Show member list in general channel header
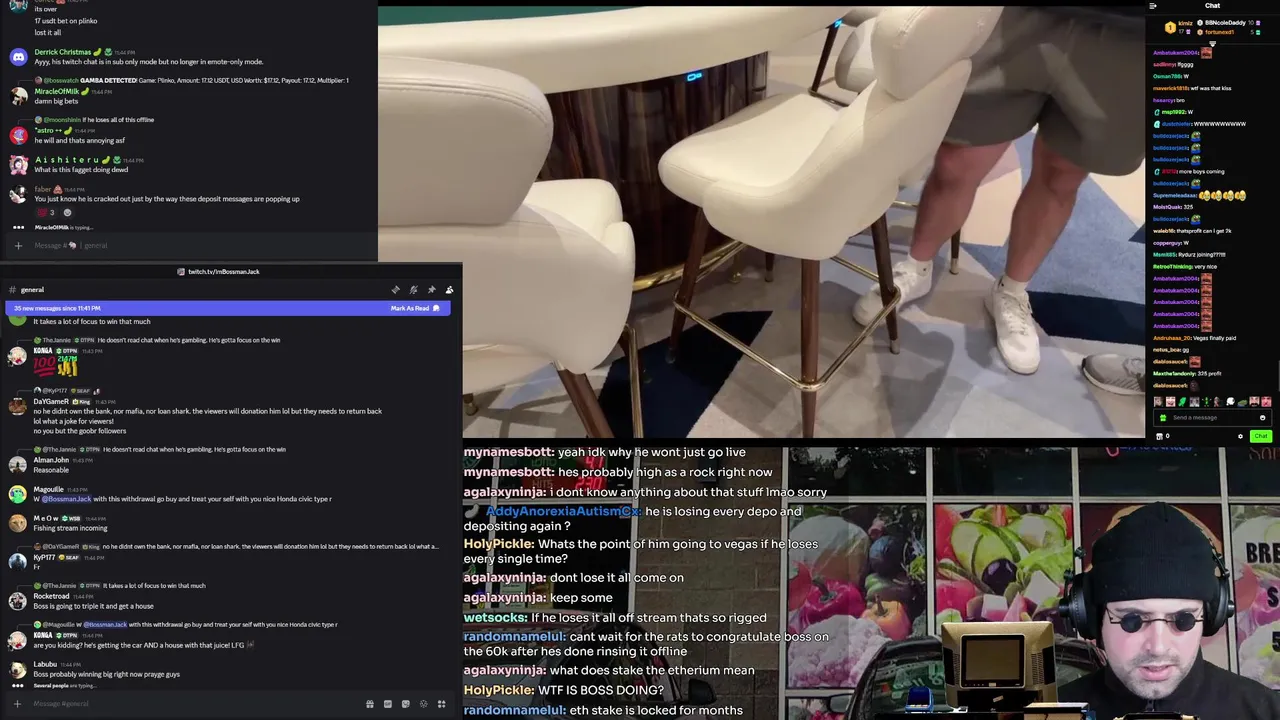 [x=449, y=290]
